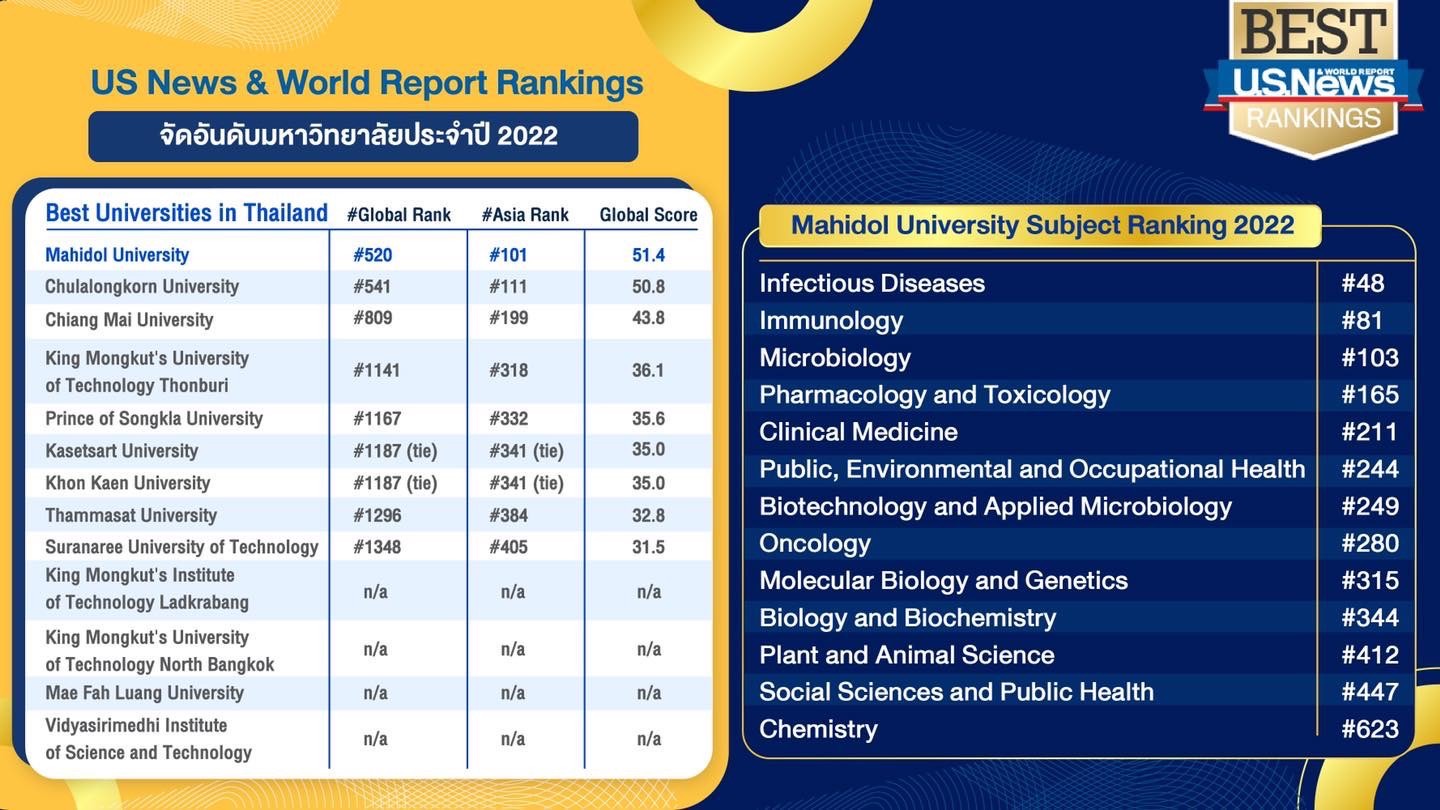This screenshot has width=1440, height=810.
Task: Click the Oncology subject row
Action: click(x=815, y=544)
